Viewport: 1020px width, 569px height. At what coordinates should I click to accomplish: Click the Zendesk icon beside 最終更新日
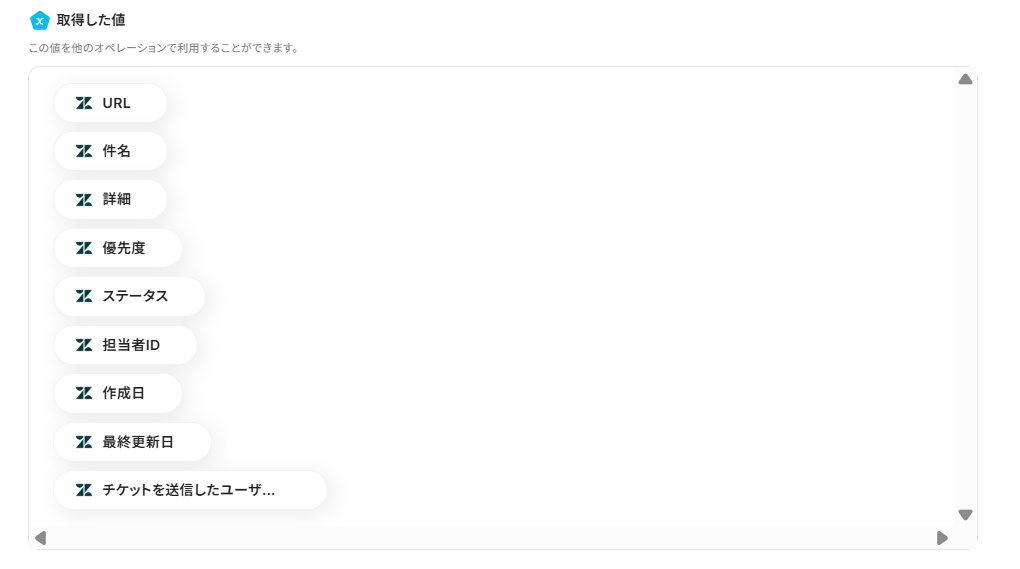click(84, 442)
